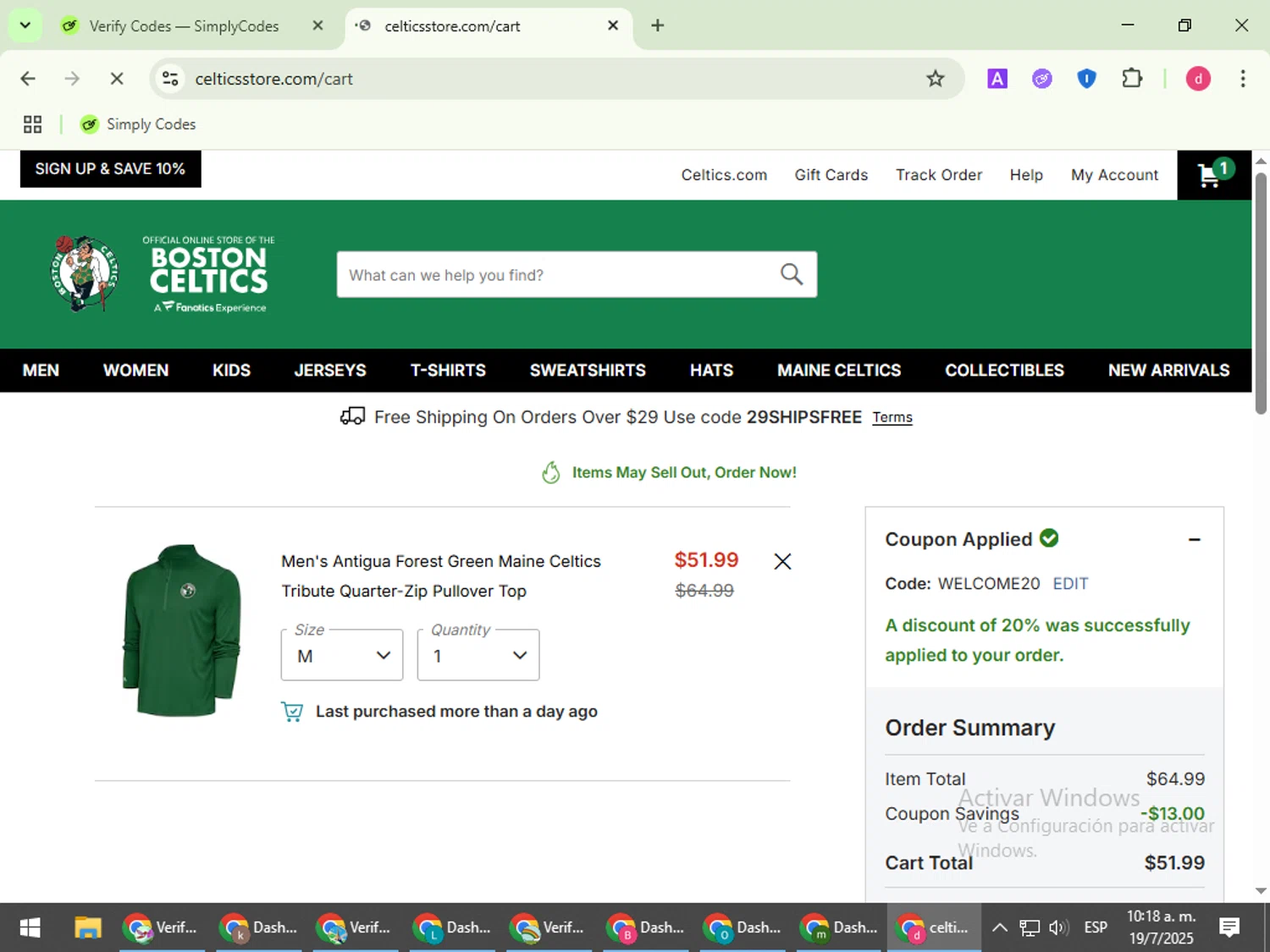
Task: Open the Simply Codes bookmark
Action: (138, 124)
